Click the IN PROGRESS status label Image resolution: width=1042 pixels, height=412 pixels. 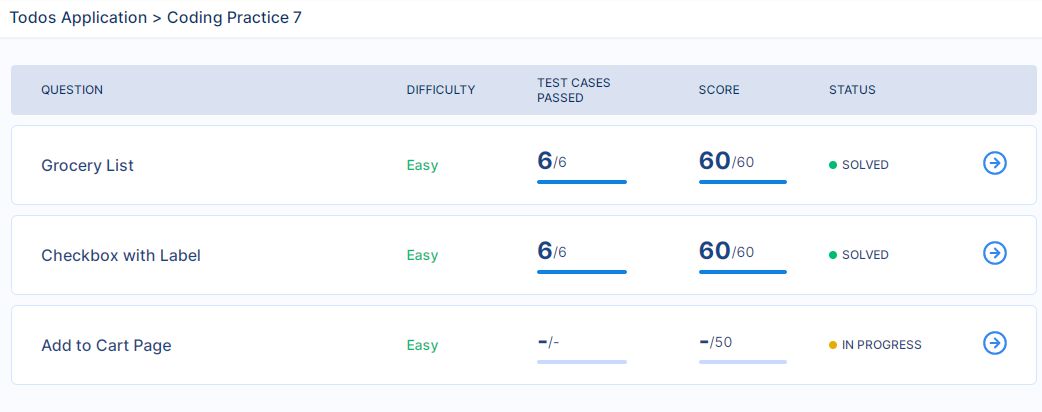coord(881,345)
